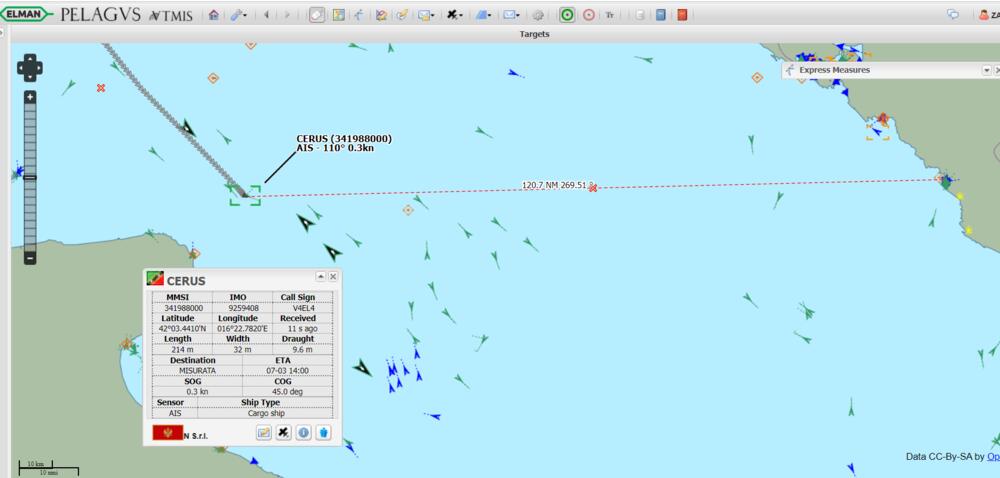Click the red book icon in toolbar
Image resolution: width=1000 pixels, height=478 pixels.
coord(682,15)
